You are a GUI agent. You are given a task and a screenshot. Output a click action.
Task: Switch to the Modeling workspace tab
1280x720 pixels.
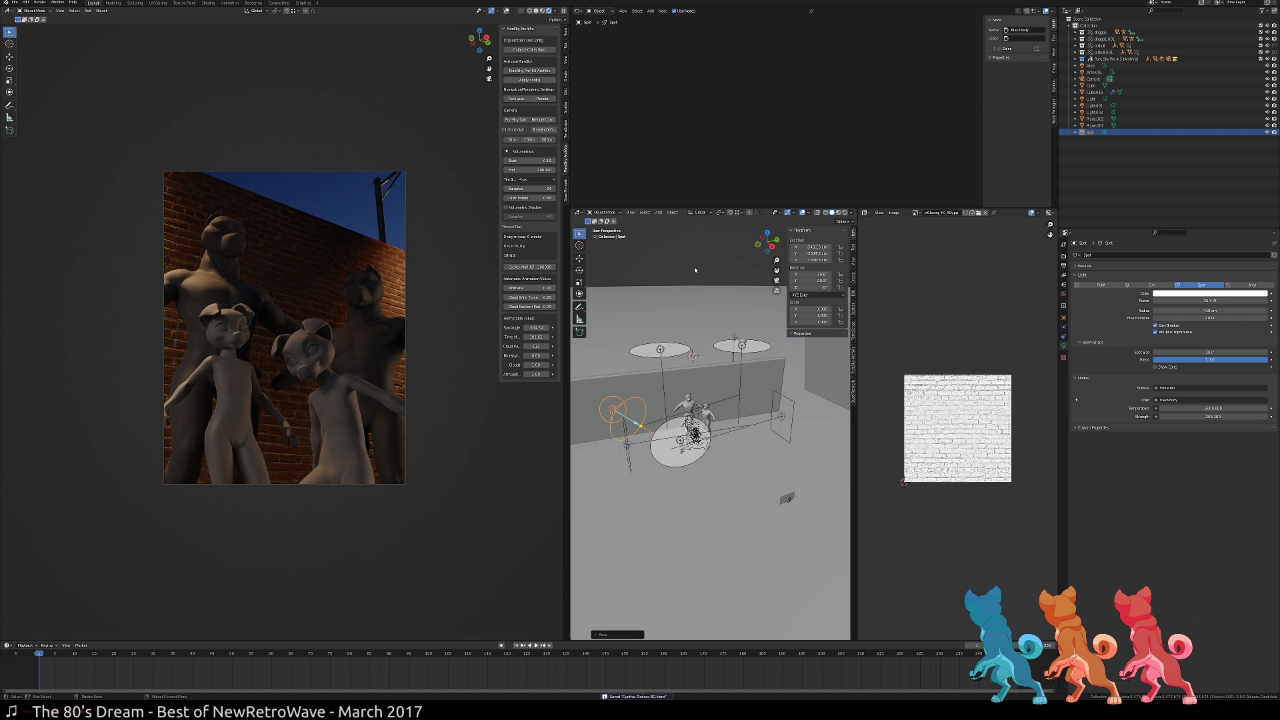click(113, 3)
